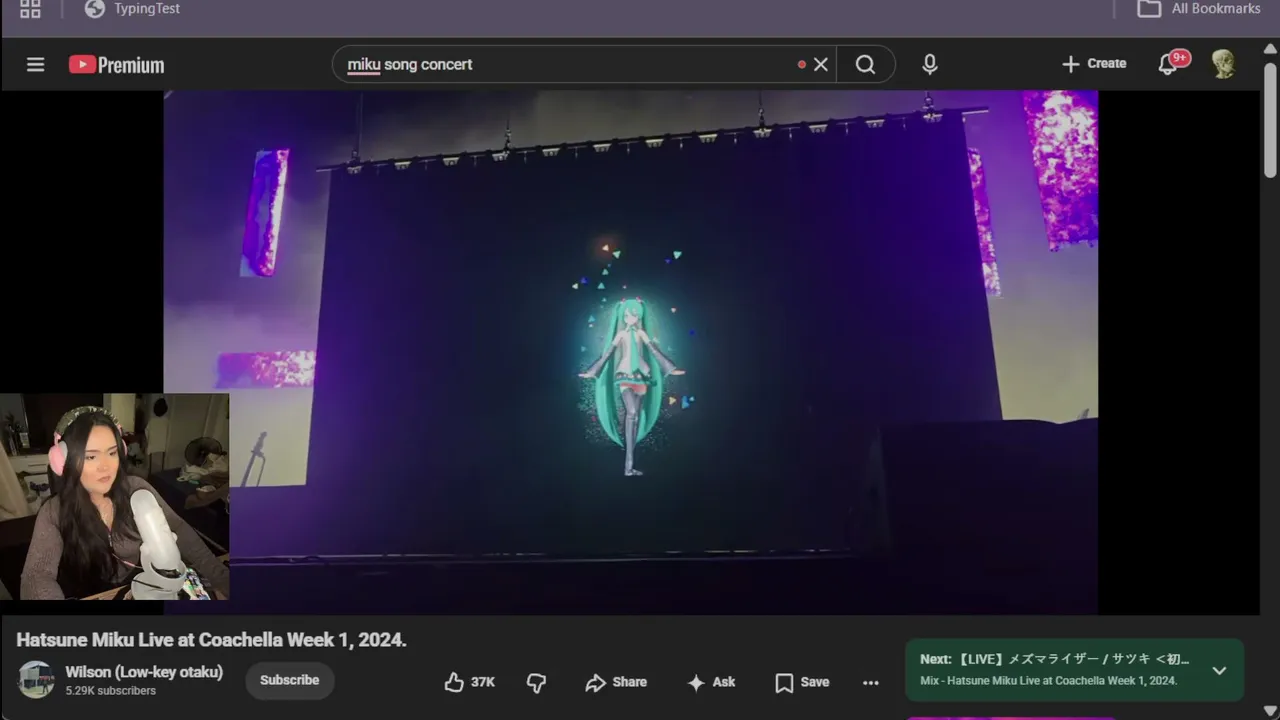Open the YouTube guide hamburger menu
Image resolution: width=1280 pixels, height=720 pixels.
(x=35, y=65)
